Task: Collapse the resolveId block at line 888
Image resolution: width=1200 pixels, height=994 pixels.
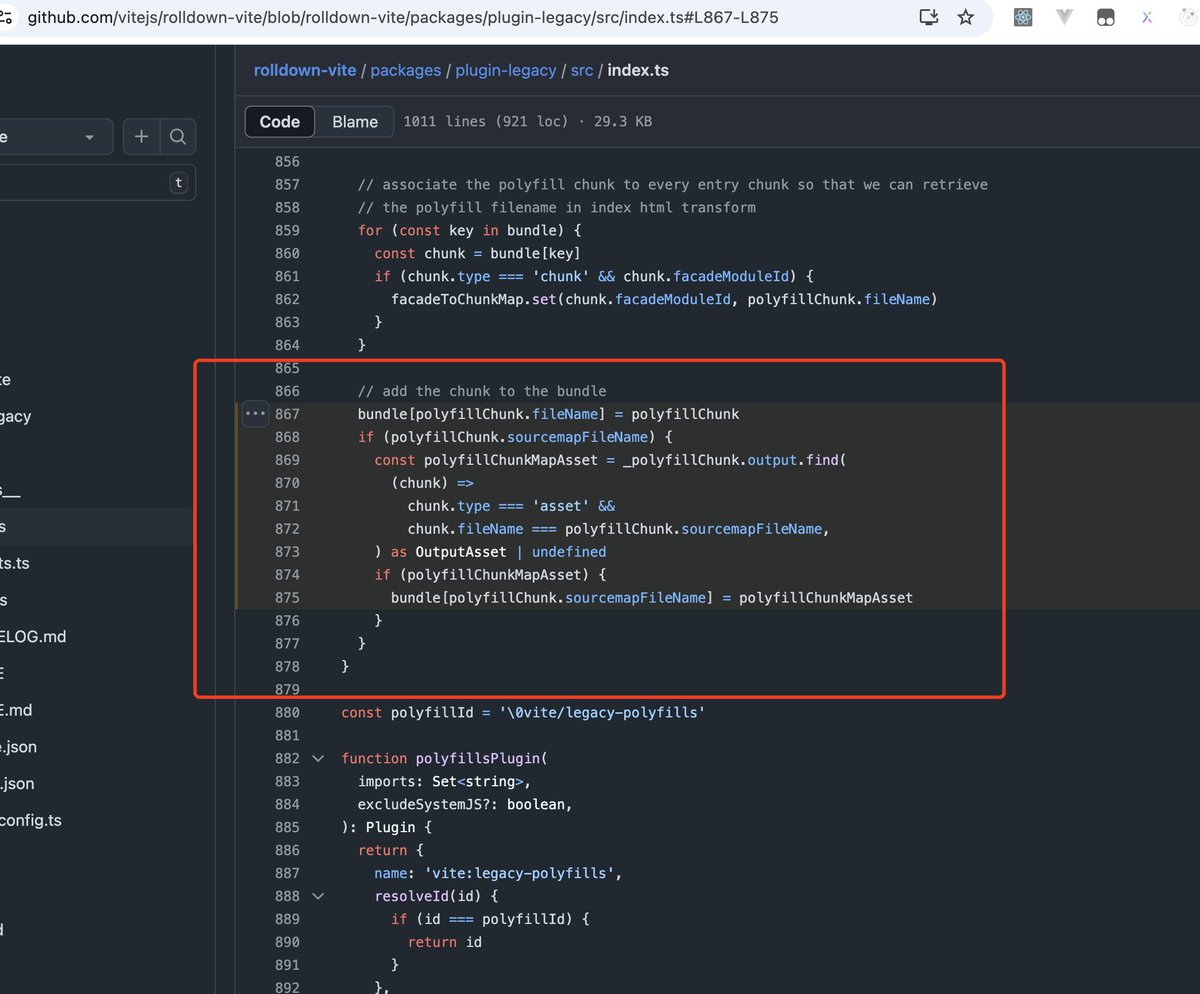Action: tap(318, 896)
